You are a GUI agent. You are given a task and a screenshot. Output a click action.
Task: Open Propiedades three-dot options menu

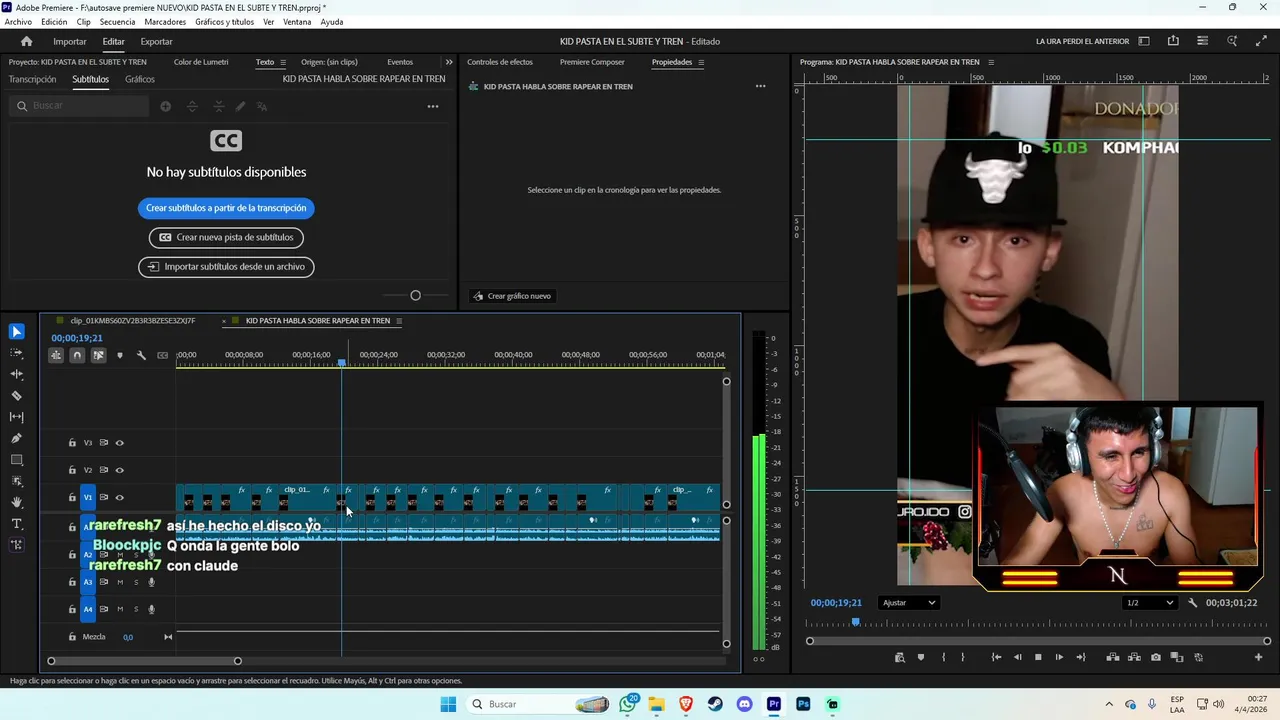(x=760, y=86)
